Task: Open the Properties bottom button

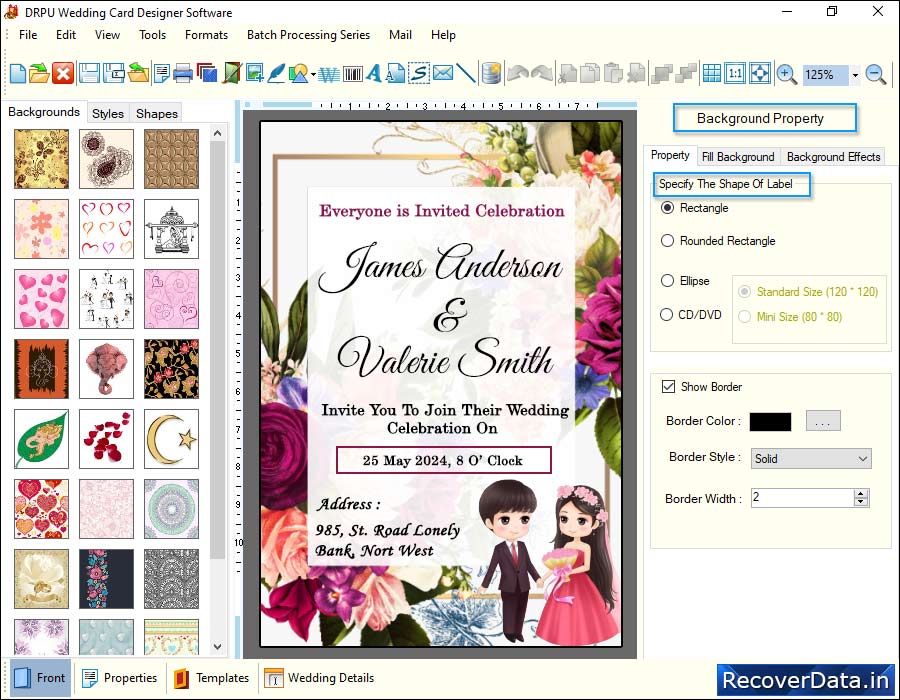Action: [119, 678]
